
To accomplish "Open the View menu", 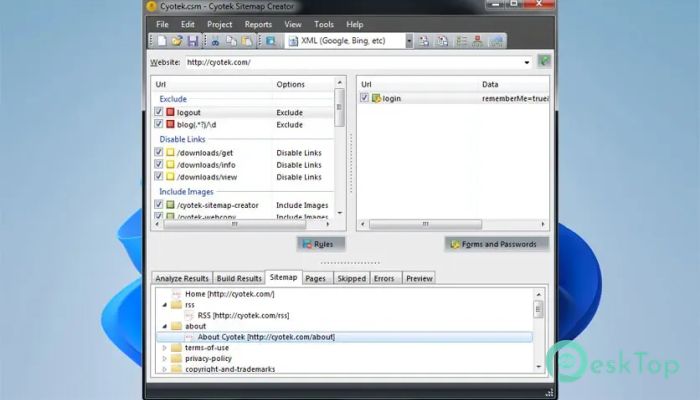I will [293, 25].
